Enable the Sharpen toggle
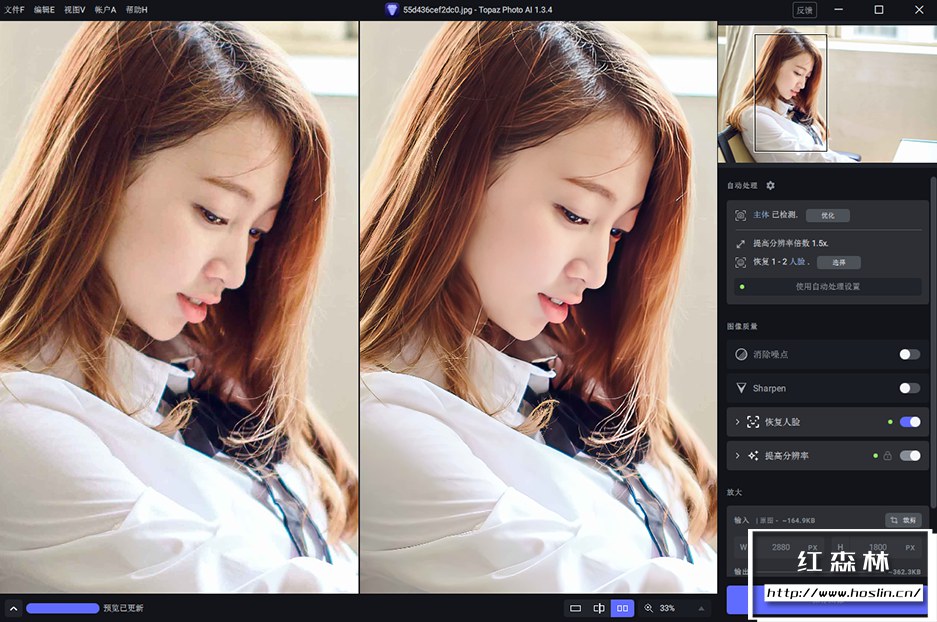The width and height of the screenshot is (937, 622). tap(910, 388)
